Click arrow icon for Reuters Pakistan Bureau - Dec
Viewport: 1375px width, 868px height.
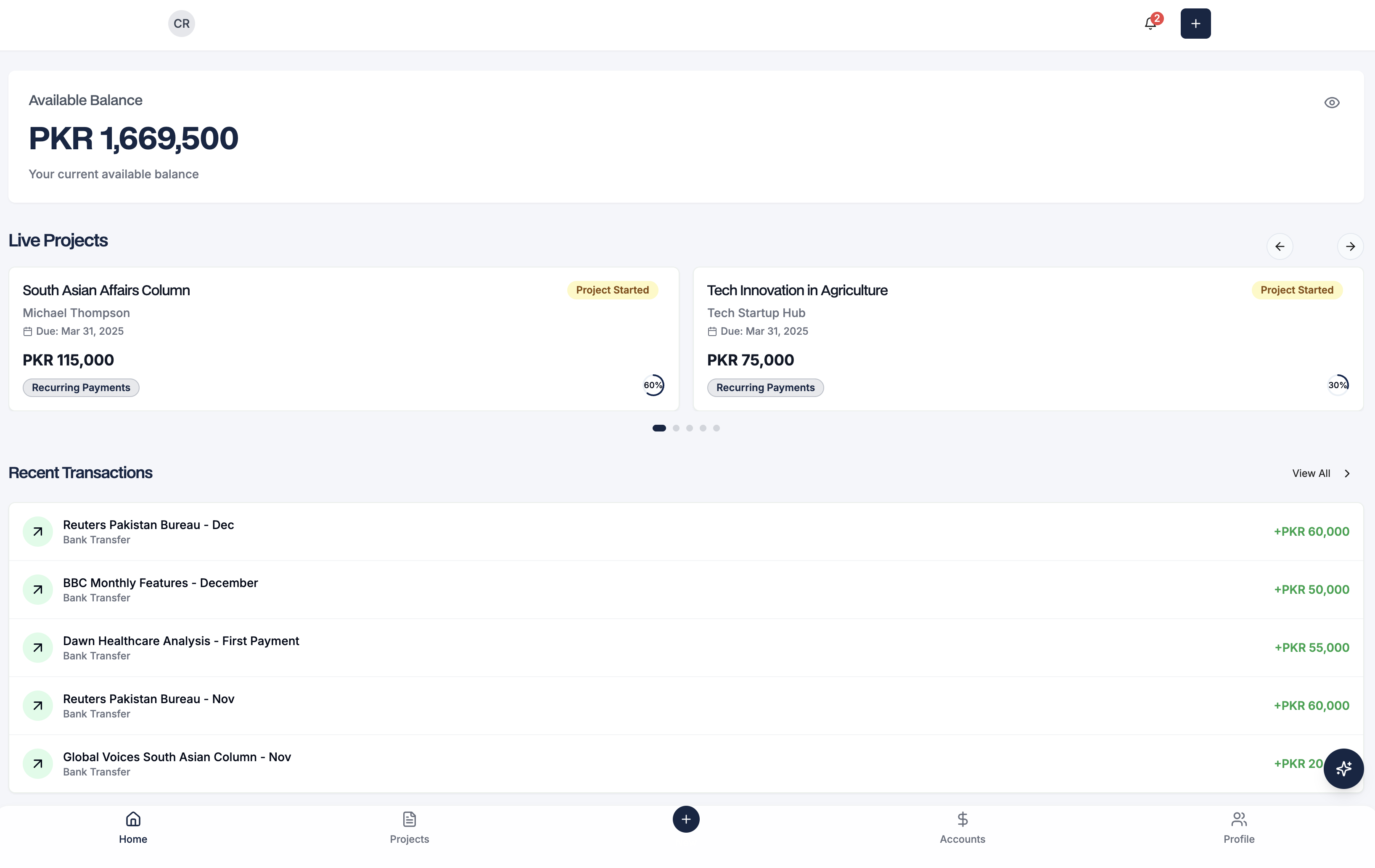[38, 532]
